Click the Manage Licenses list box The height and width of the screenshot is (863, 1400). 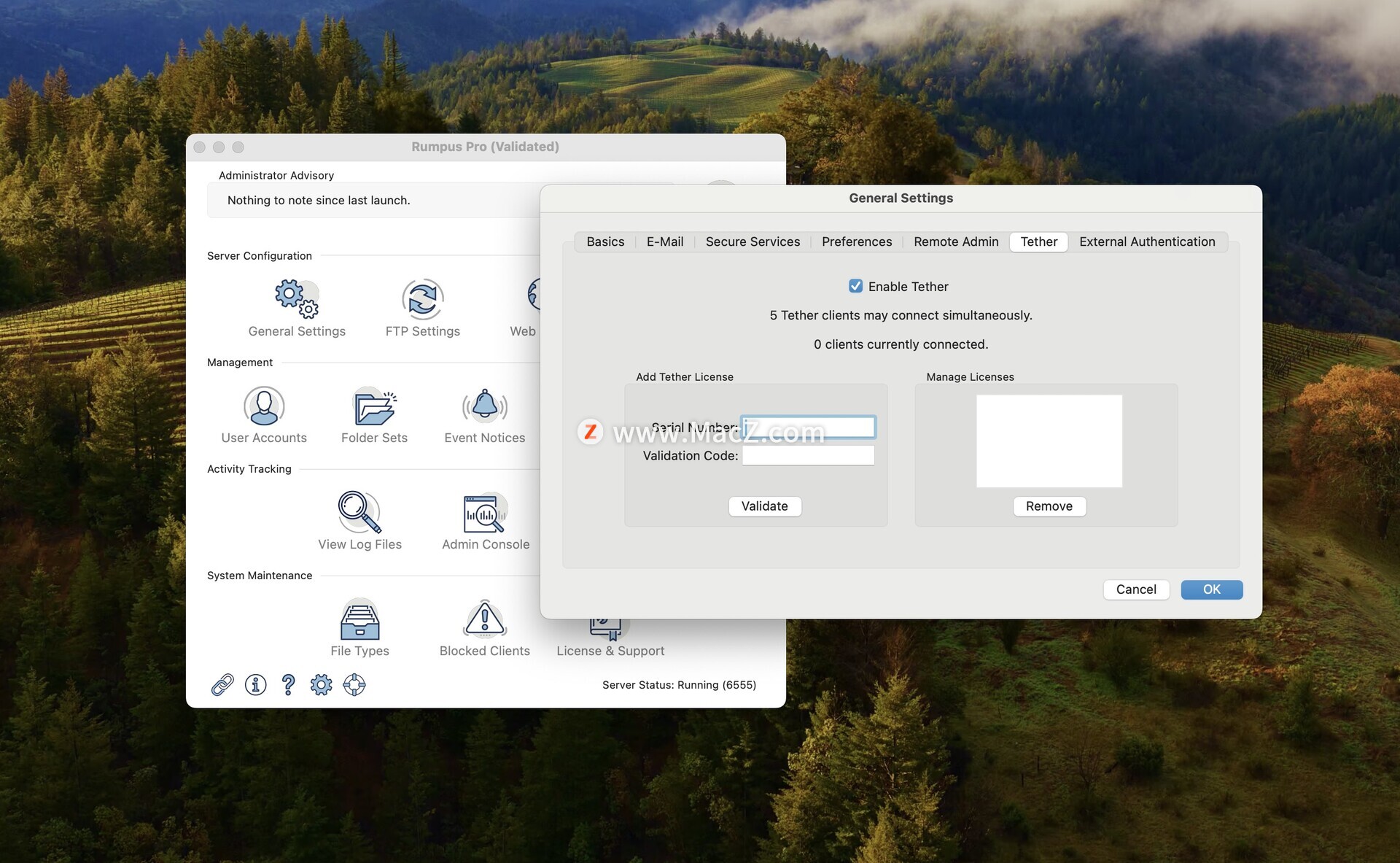tap(1049, 441)
